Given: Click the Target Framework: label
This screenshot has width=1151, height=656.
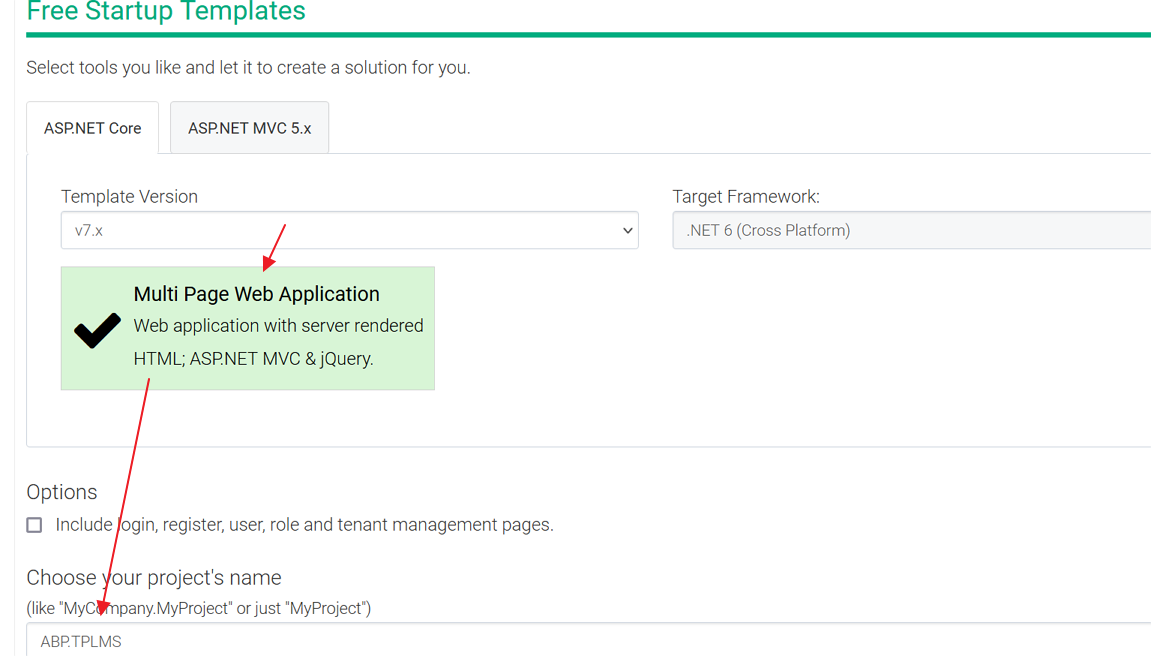Looking at the screenshot, I should 746,197.
